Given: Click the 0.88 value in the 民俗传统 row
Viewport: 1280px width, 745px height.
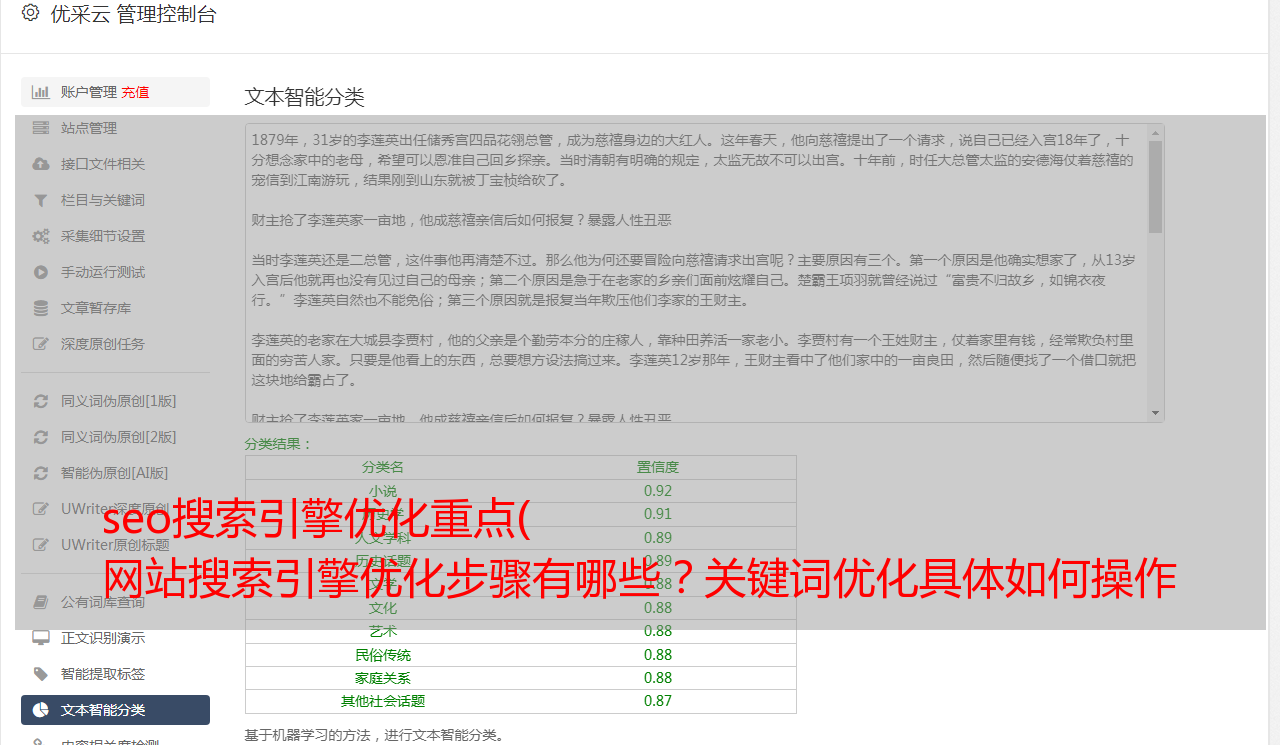Looking at the screenshot, I should pos(658,655).
